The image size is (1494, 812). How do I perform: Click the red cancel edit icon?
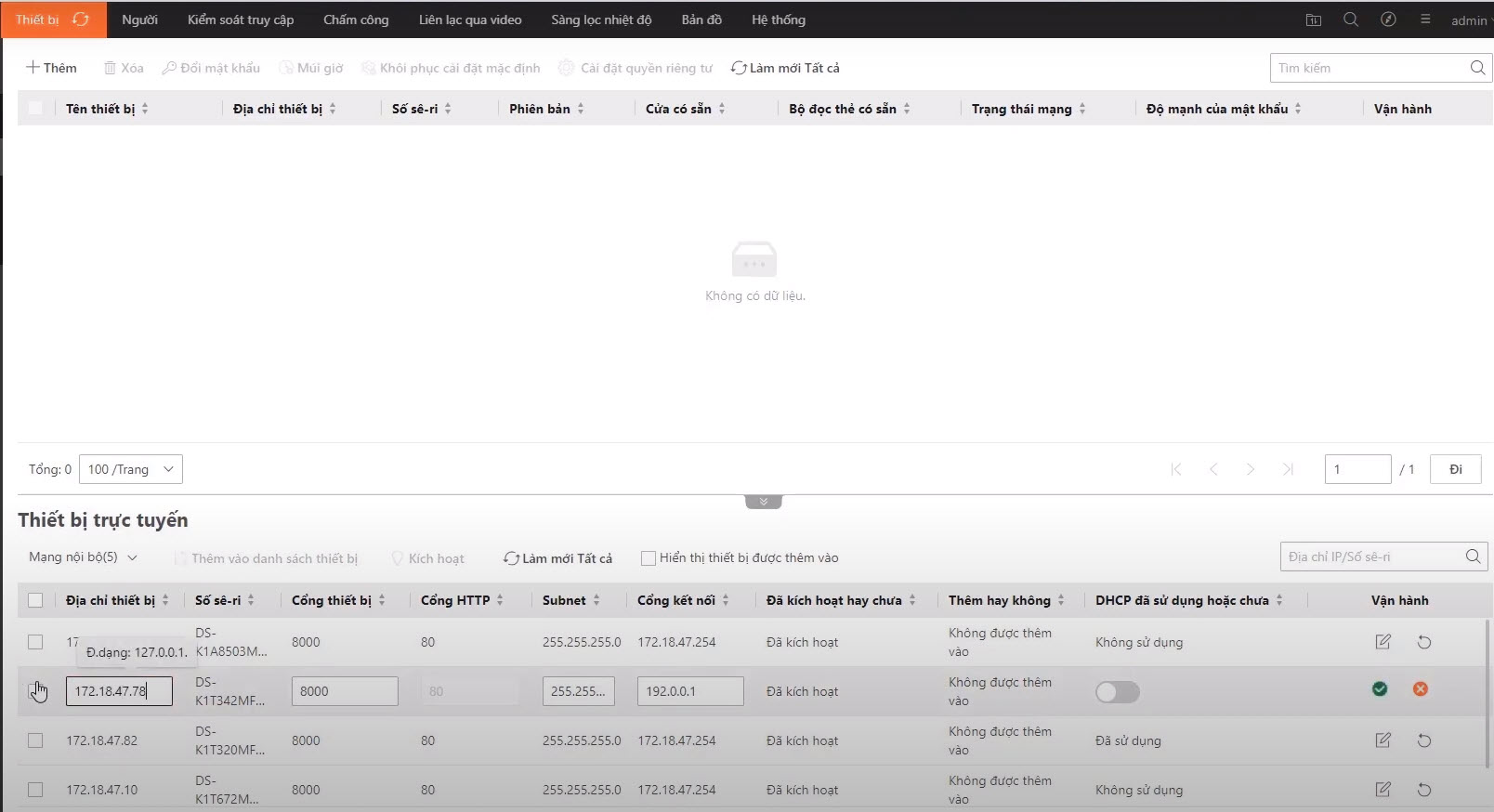pyautogui.click(x=1421, y=689)
